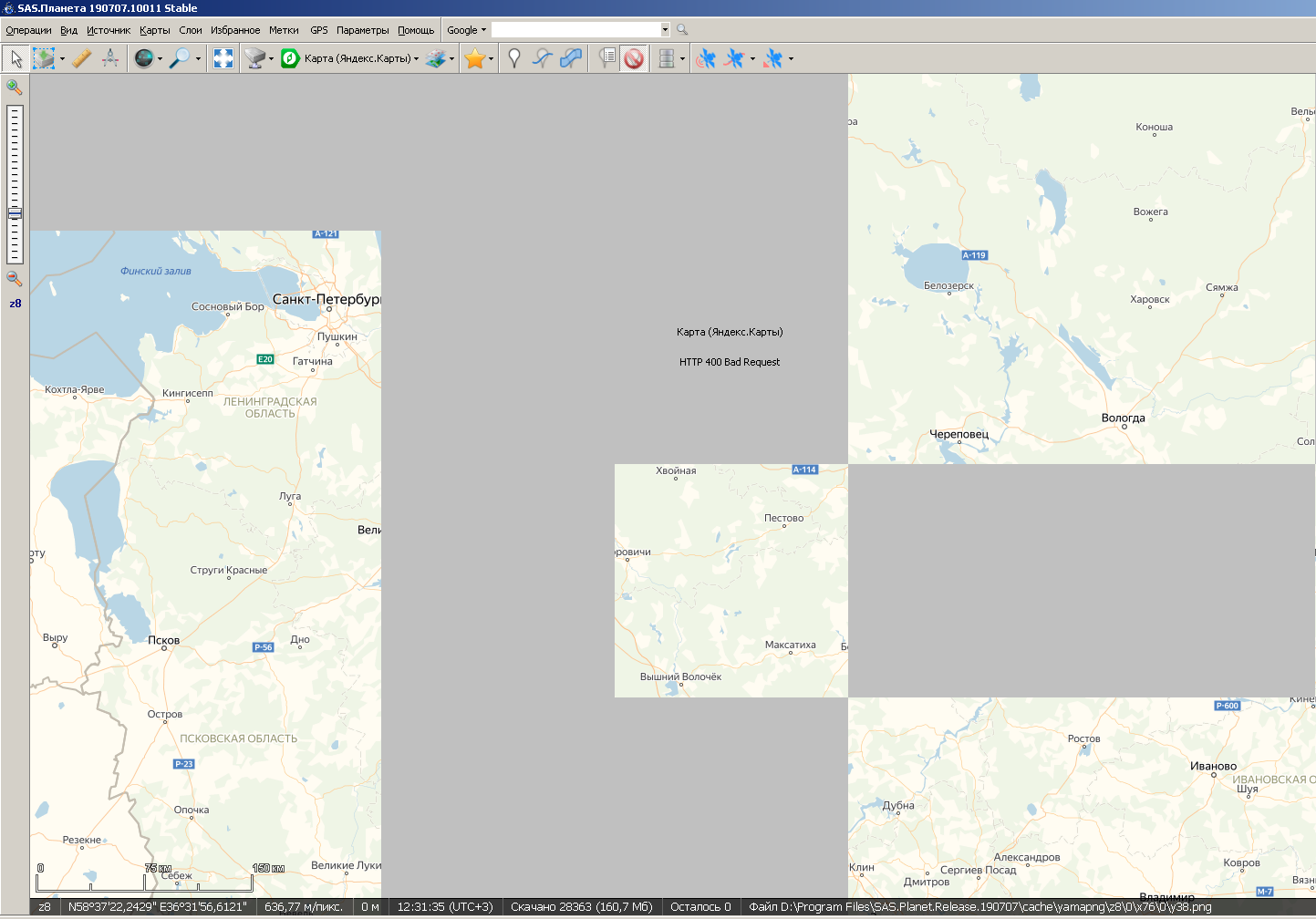Click the add polygon tool icon

(571, 58)
